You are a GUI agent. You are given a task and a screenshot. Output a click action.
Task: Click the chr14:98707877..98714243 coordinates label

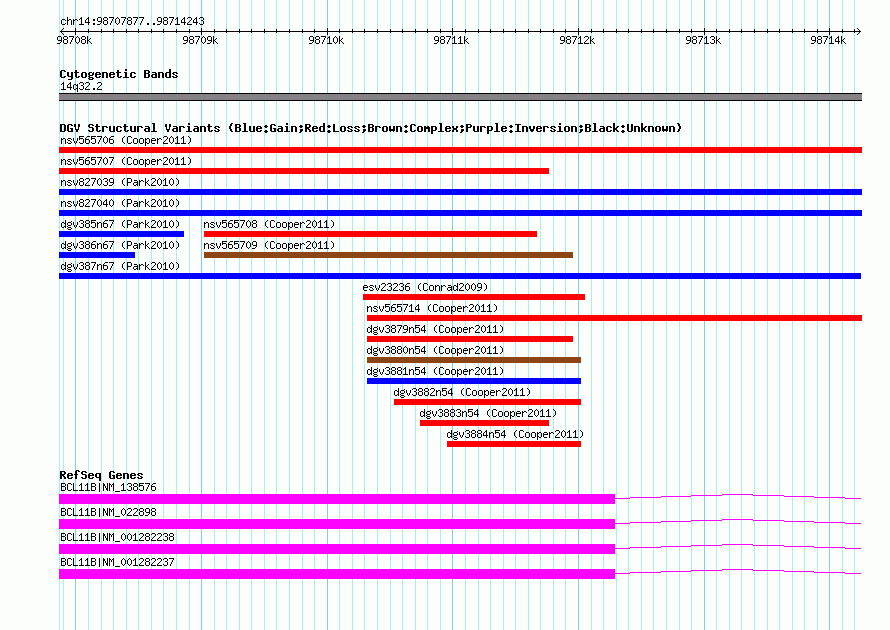pos(132,21)
